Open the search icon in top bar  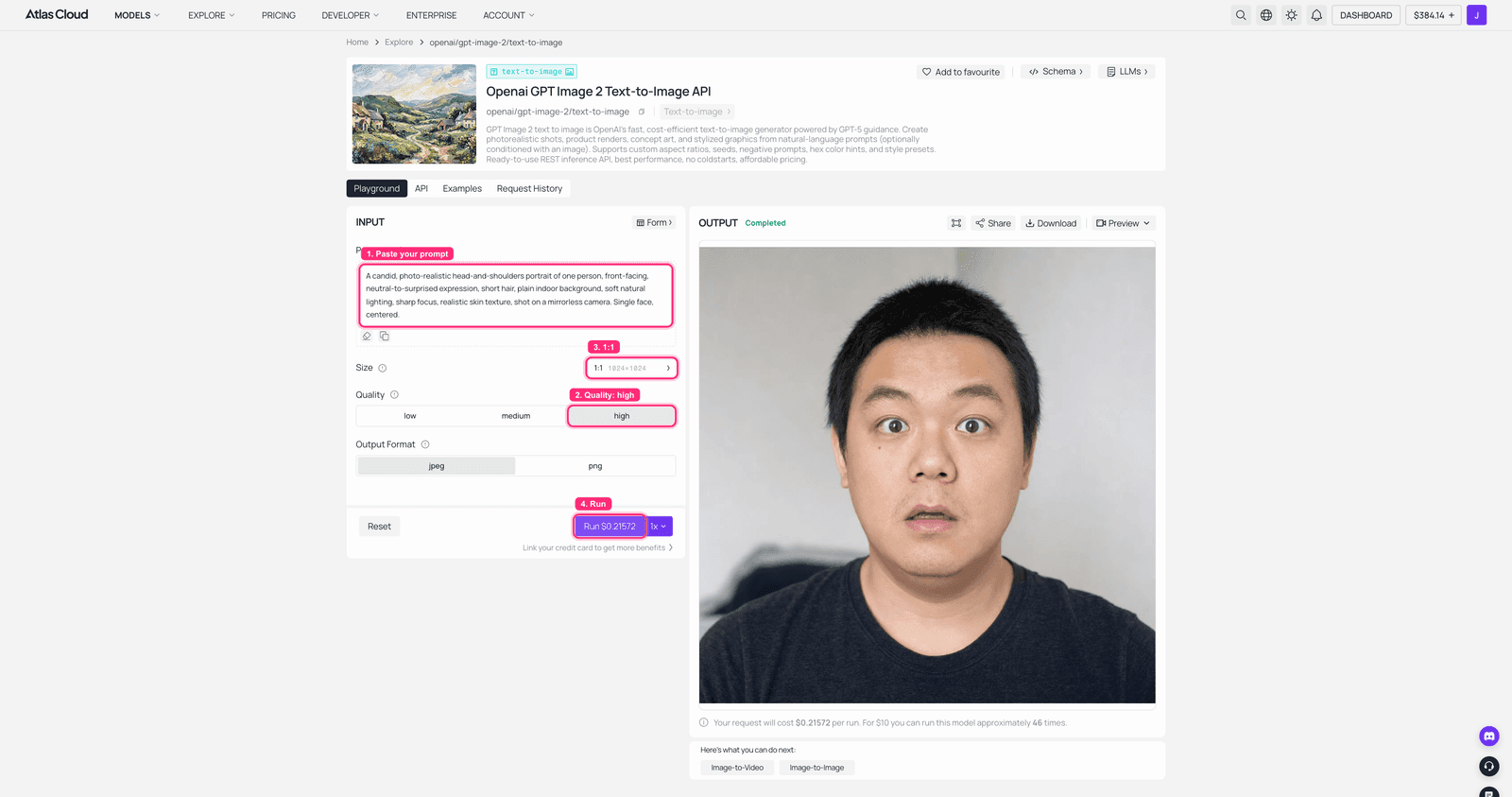pos(1241,15)
